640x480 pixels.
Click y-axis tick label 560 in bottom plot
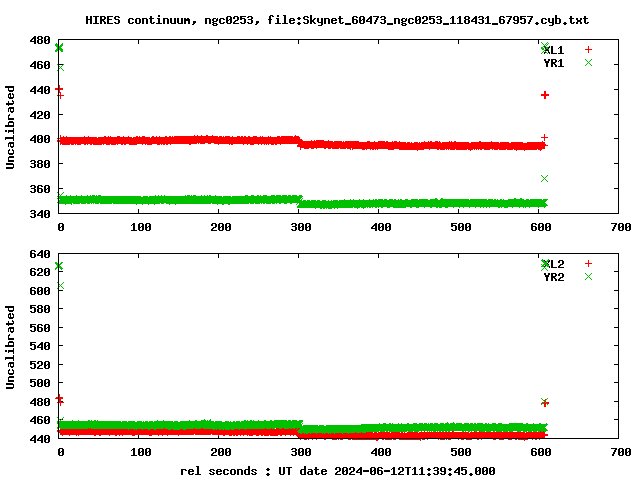pyautogui.click(x=40, y=328)
